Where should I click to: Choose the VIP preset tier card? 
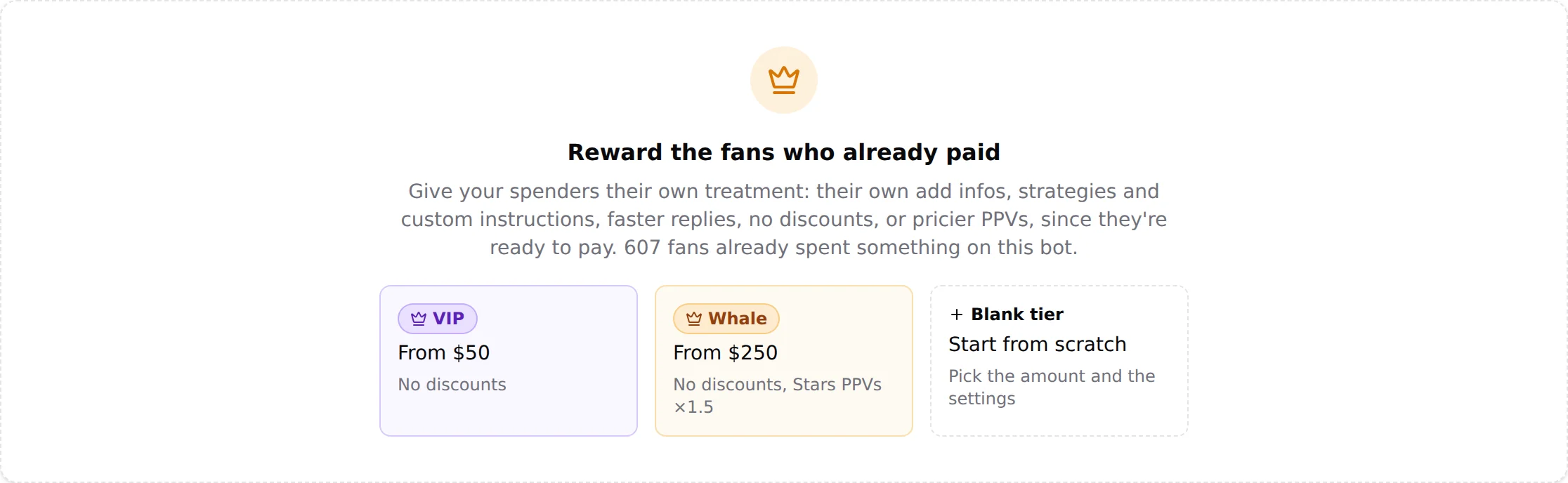coord(509,361)
